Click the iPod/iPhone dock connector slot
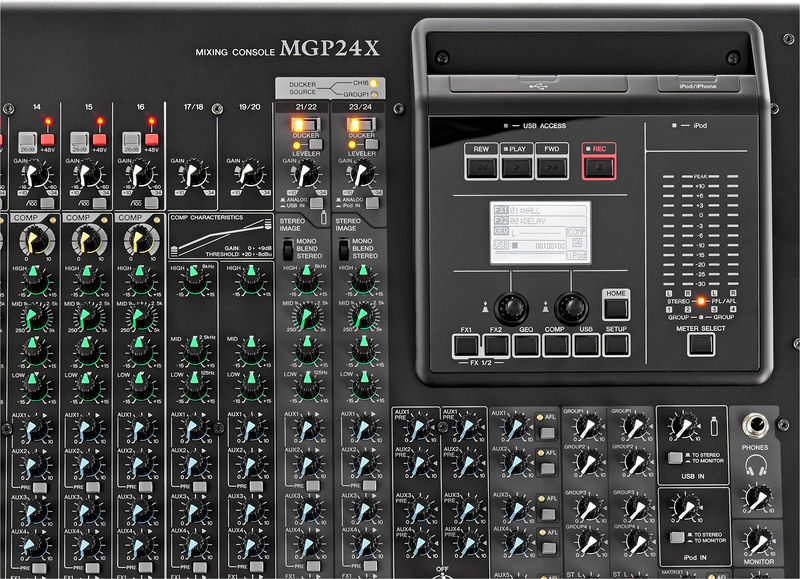Viewport: 800px width, 579px height. 698,84
